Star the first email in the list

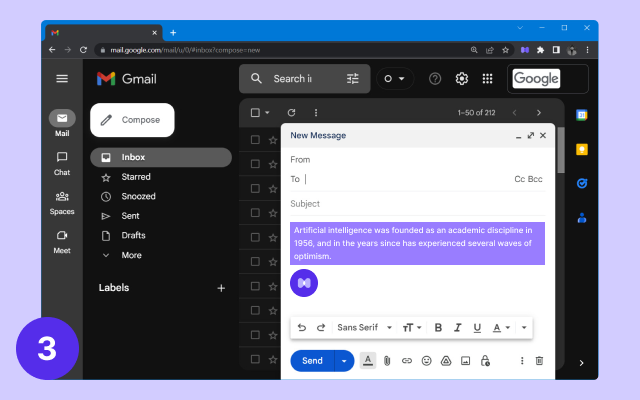[x=273, y=140]
